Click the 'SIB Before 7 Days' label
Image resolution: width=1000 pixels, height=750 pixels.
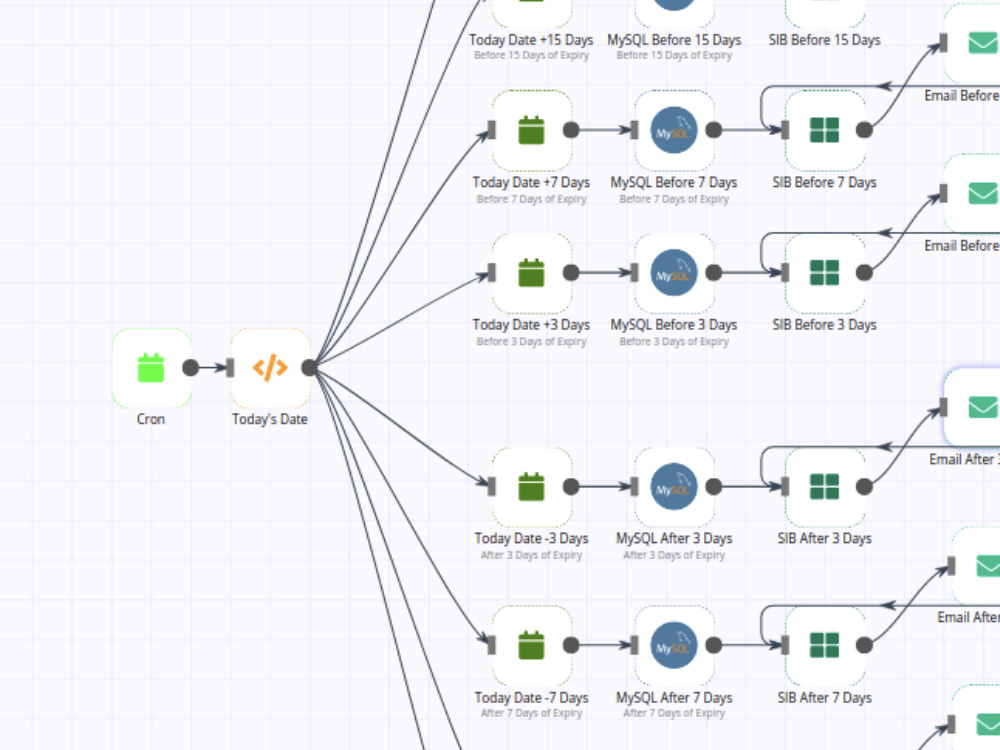pyautogui.click(x=825, y=183)
